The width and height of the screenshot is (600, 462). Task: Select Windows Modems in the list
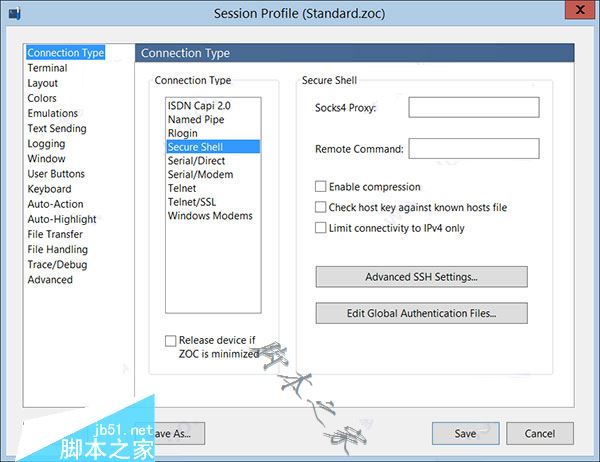(210, 215)
